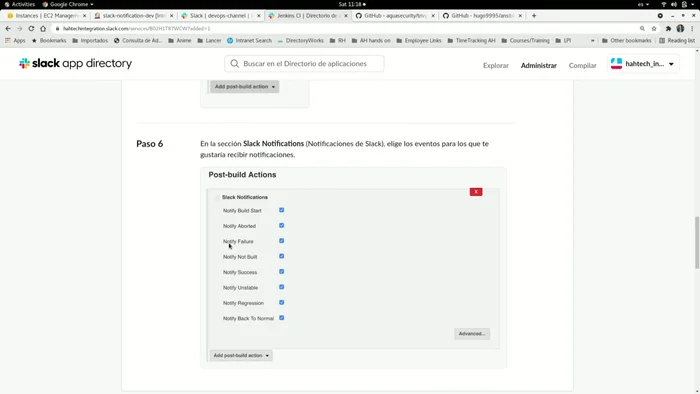Screen dimensions: 700x394
Task: Open the Consulta de Ad... bookmark
Action: [138, 41]
